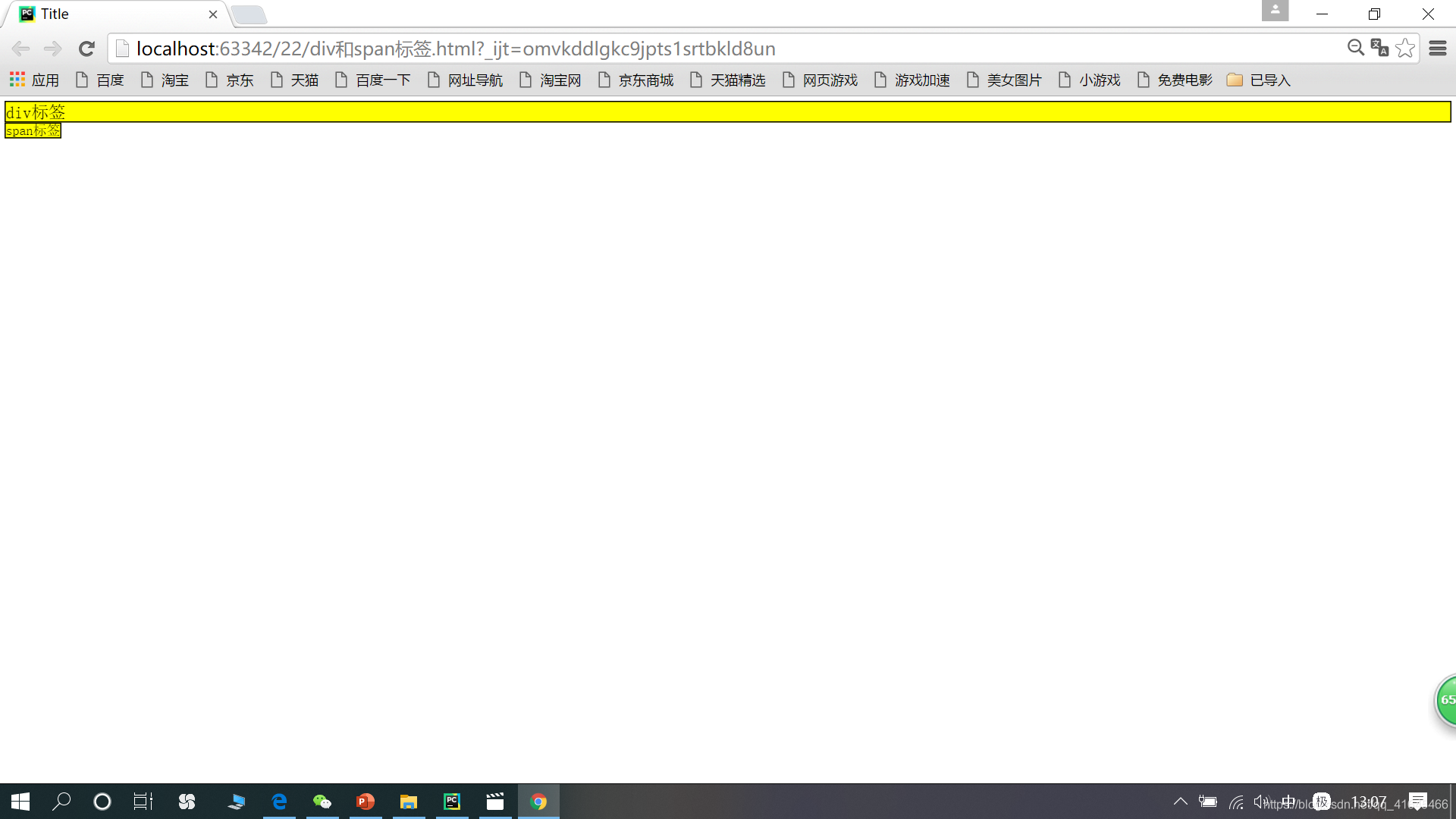This screenshot has width=1456, height=819.
Task: Open the Windows Start menu
Action: pos(20,802)
